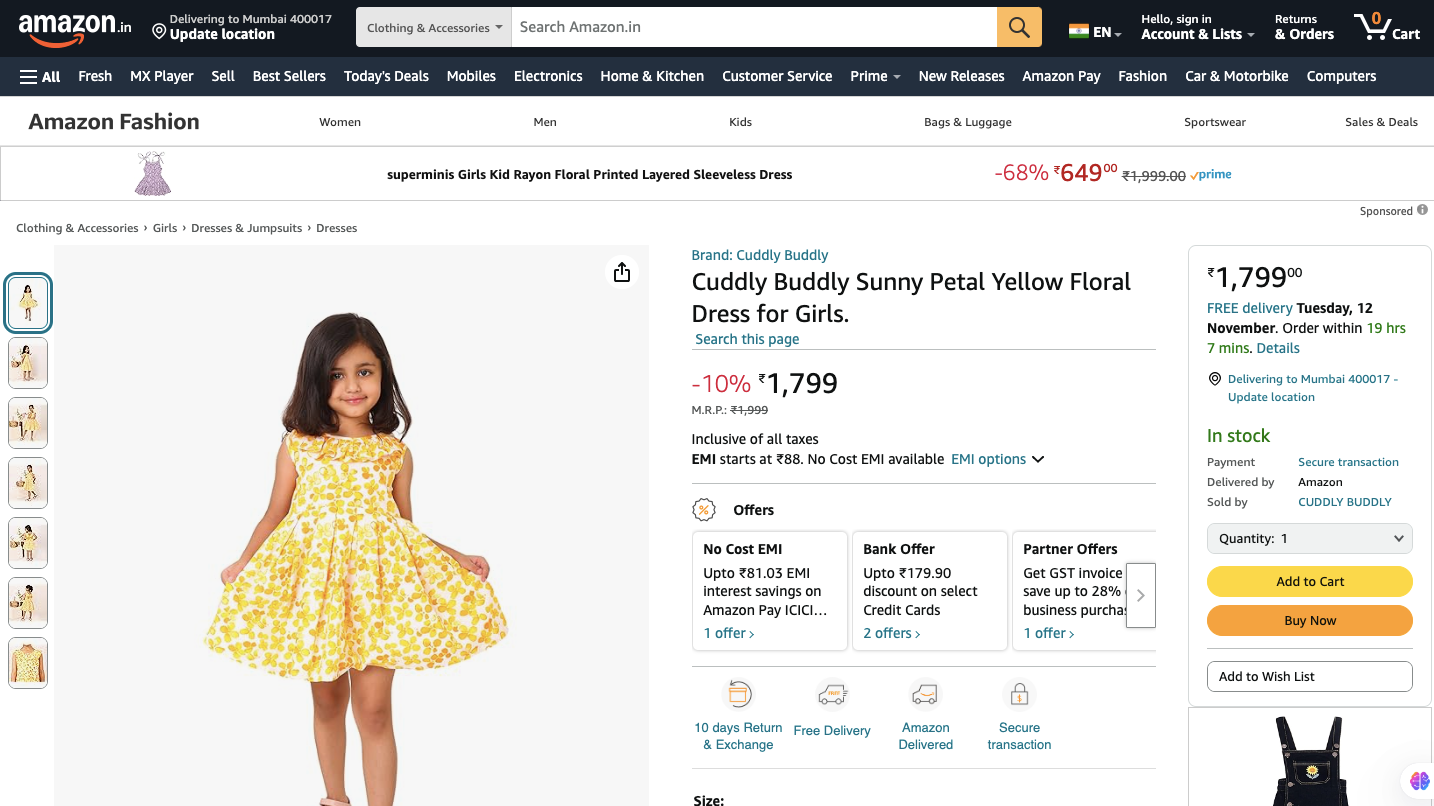Screen dimensions: 1434x806
Task: Expand the EMI options chevron
Action: (1038, 460)
